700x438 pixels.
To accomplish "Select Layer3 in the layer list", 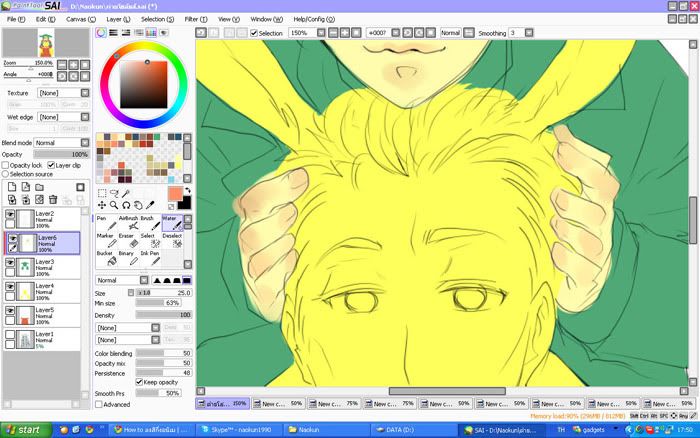I will pyautogui.click(x=50, y=266).
